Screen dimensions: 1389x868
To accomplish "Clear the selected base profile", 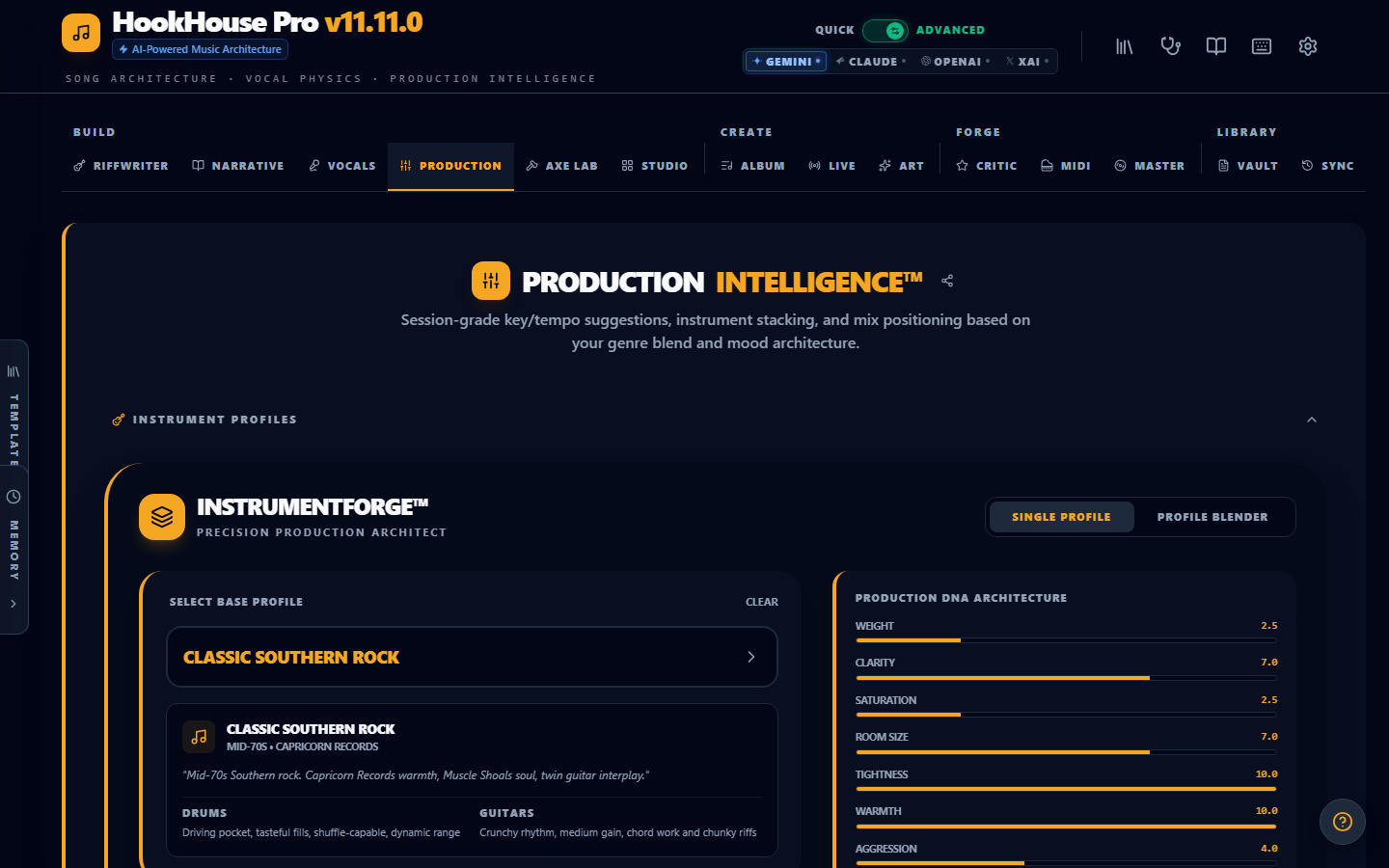I will 761,602.
